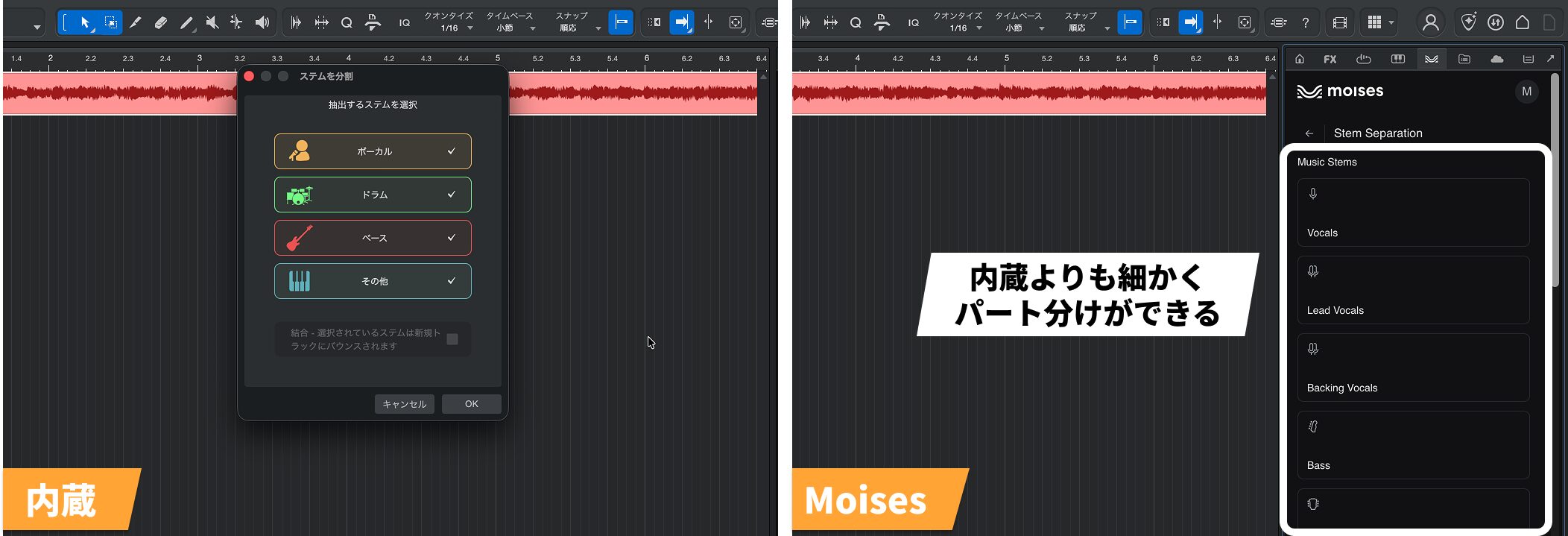Viewport: 1568px width, 536px height.
Task: Click the house icon at top-right toolbar
Action: click(1523, 23)
